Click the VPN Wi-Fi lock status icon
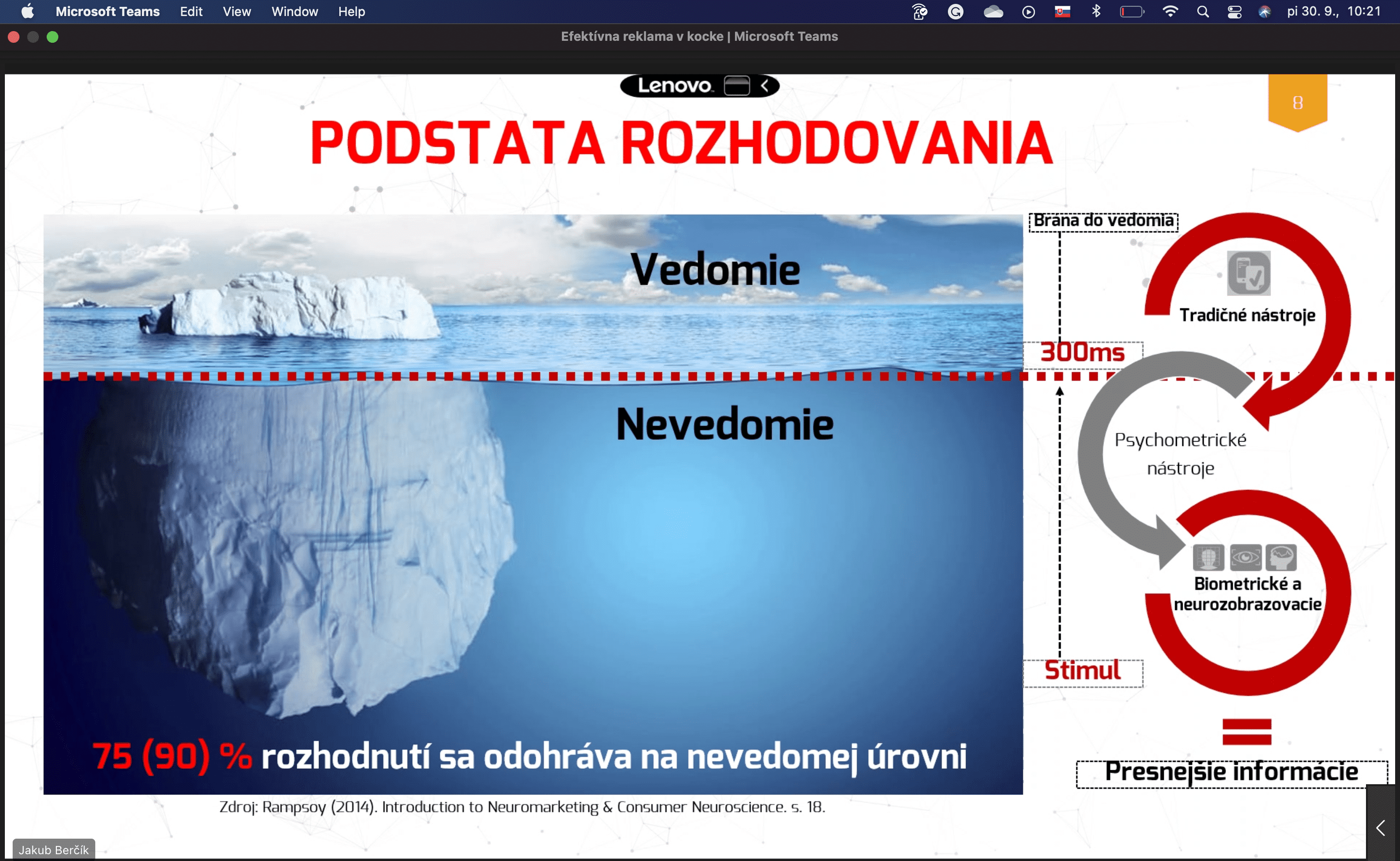Screen dimensions: 1400x861 pos(920,11)
